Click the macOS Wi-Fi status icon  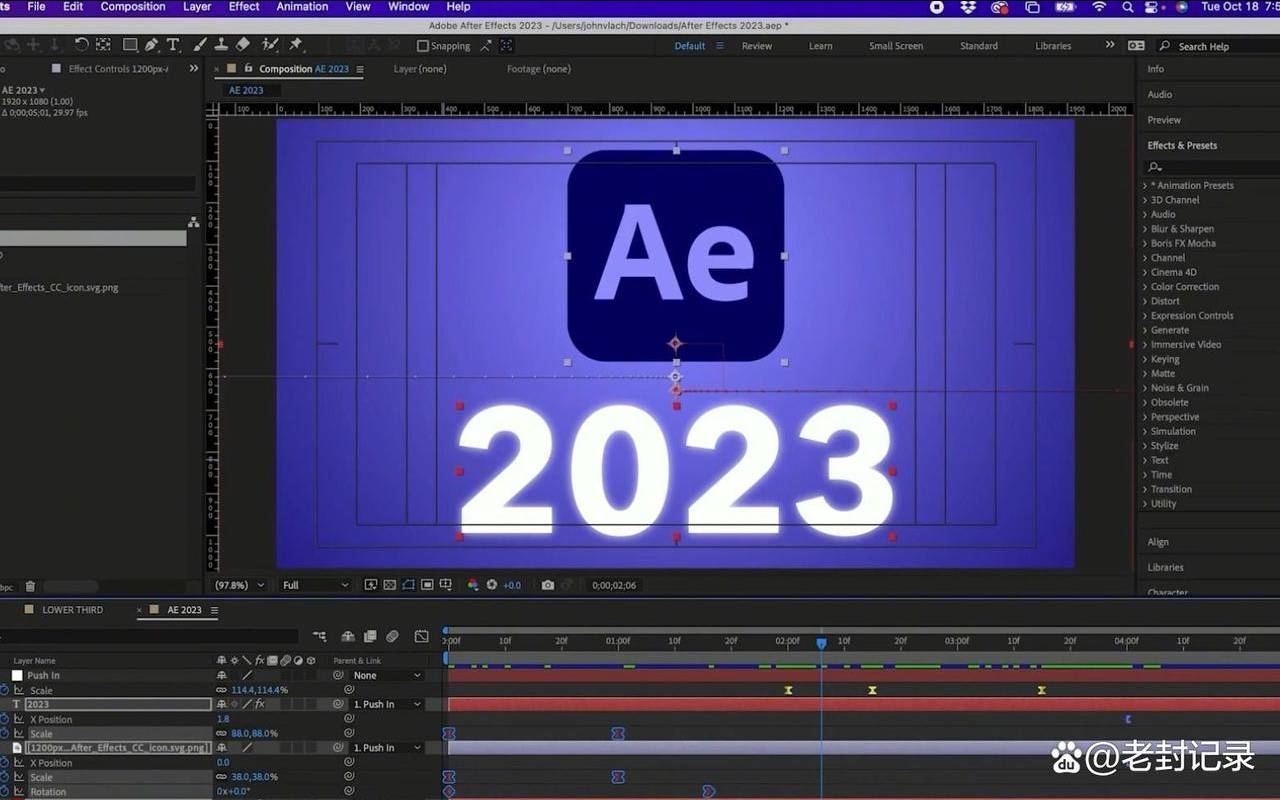pyautogui.click(x=1099, y=7)
